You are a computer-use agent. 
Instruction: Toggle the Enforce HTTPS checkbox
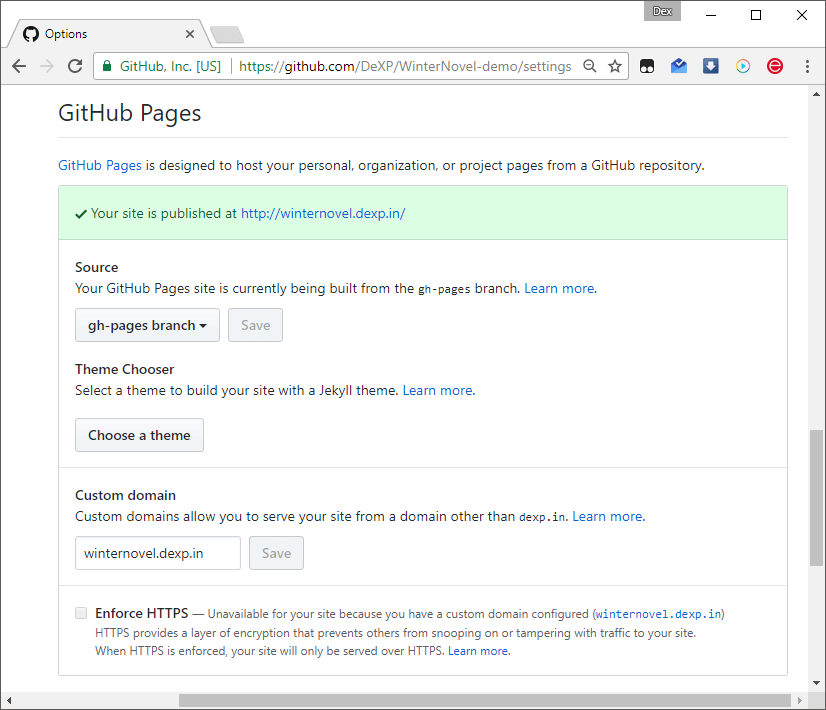[80, 613]
